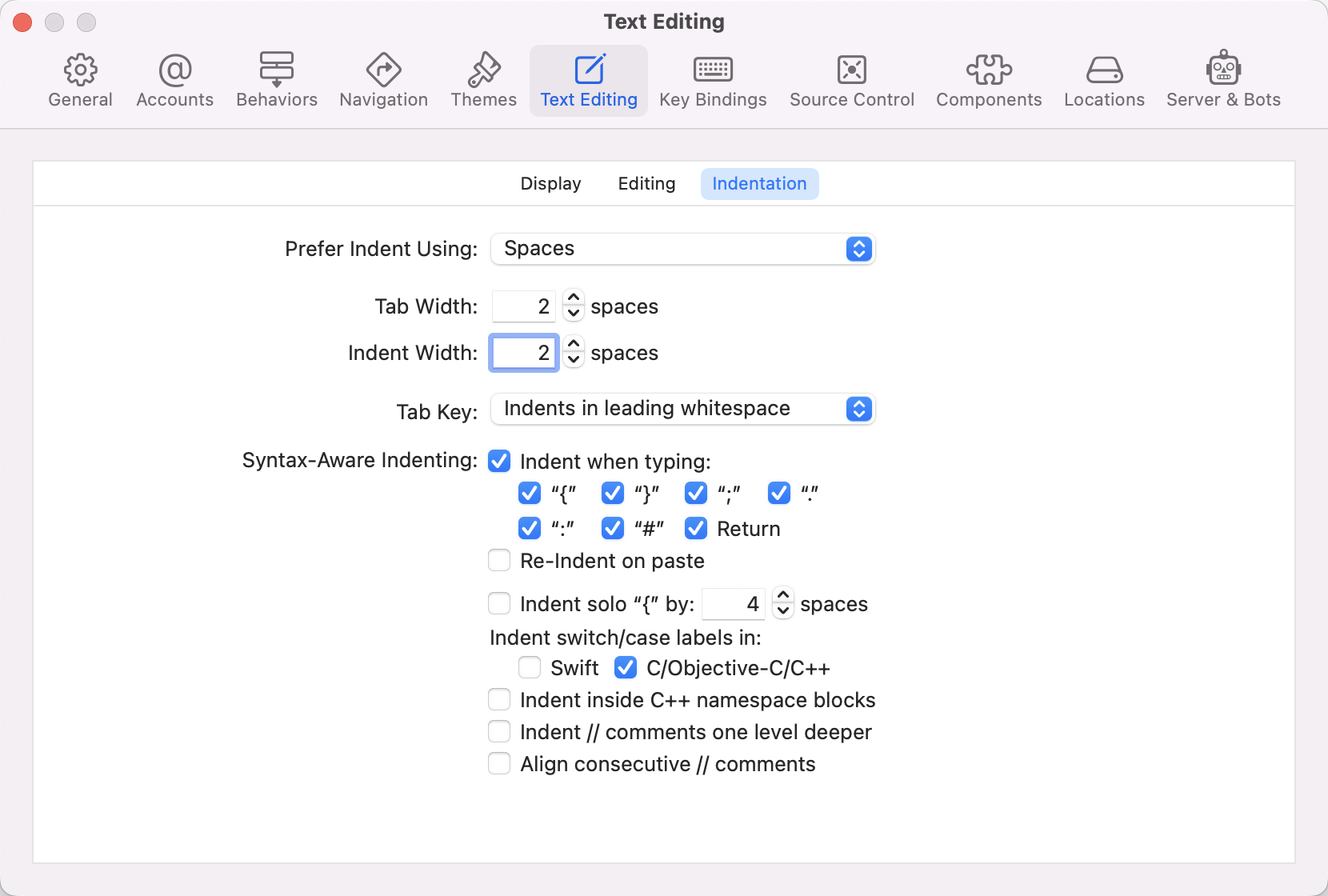Select the Text Editing toolbar icon
The height and width of the screenshot is (896, 1328).
(x=589, y=81)
